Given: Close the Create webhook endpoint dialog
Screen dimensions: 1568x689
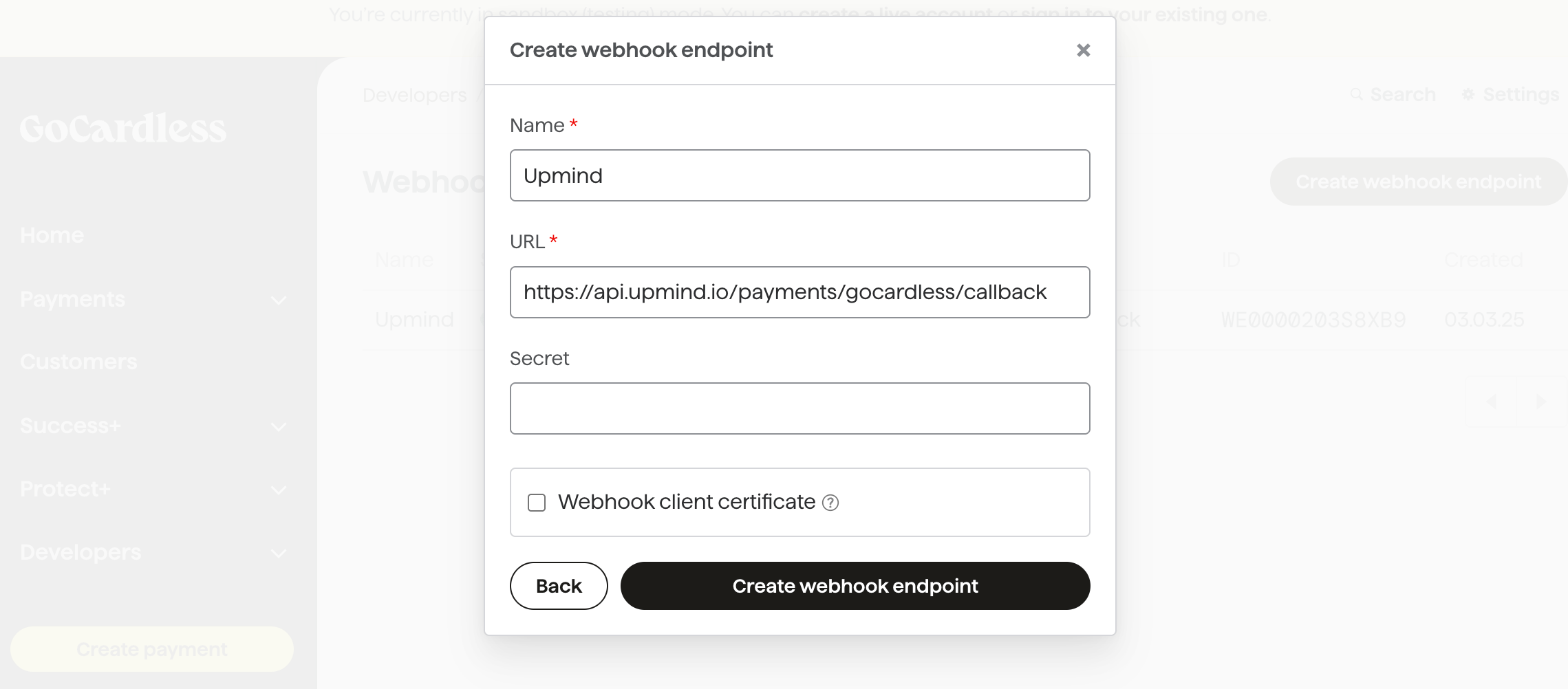Looking at the screenshot, I should coord(1083,50).
